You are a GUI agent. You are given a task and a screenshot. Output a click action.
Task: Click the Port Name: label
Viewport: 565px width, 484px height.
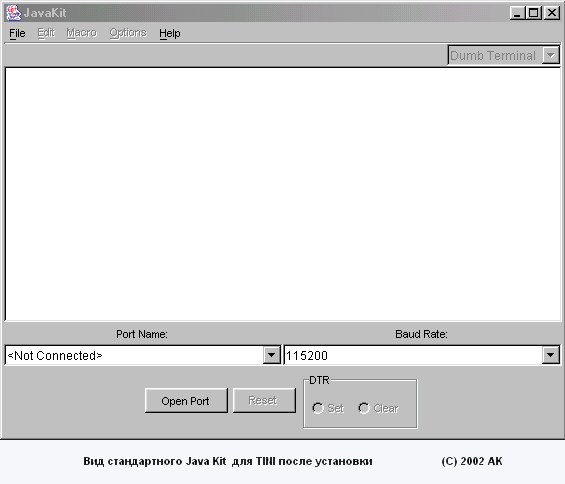[142, 334]
